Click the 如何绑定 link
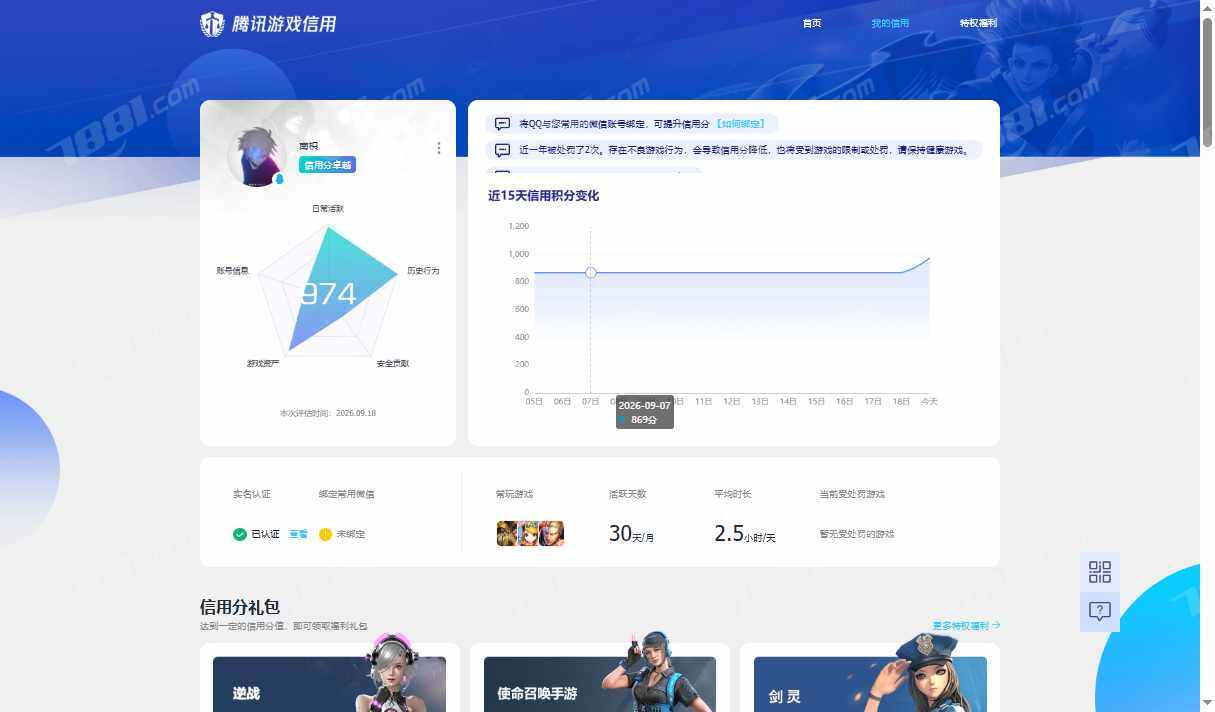The height and width of the screenshot is (712, 1215). pos(740,124)
